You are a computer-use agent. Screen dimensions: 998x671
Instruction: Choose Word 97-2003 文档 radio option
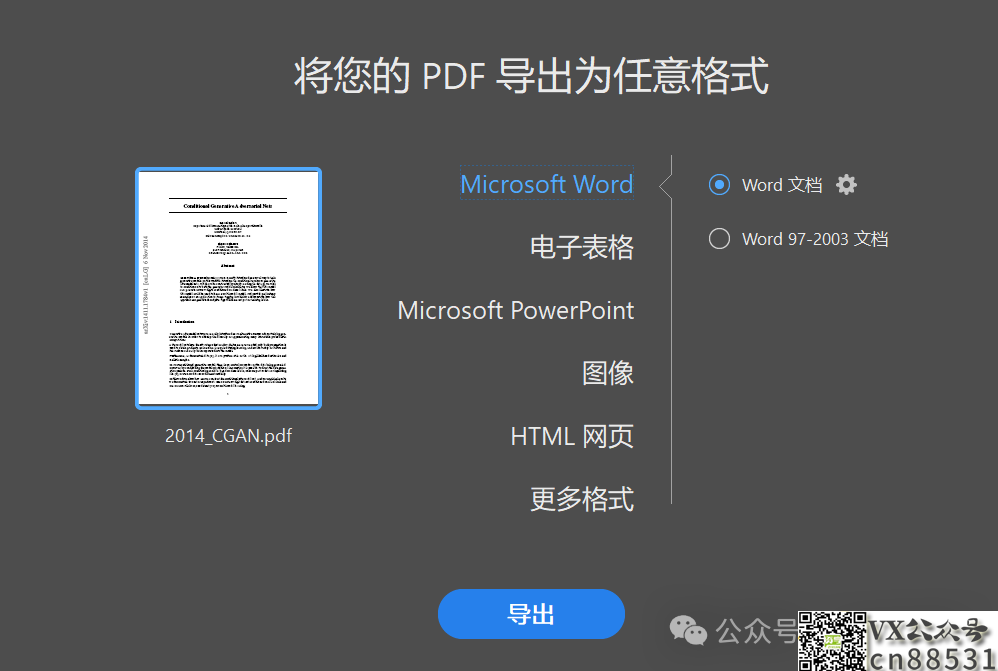pos(719,239)
